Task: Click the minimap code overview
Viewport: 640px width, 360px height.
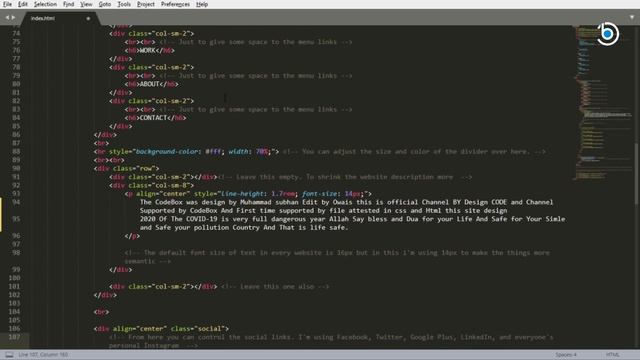Action: tap(602, 102)
